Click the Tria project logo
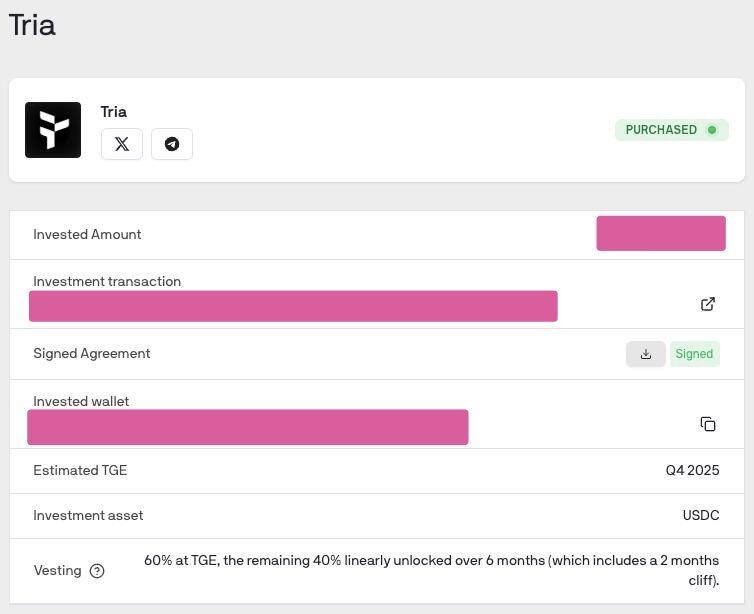 53,130
